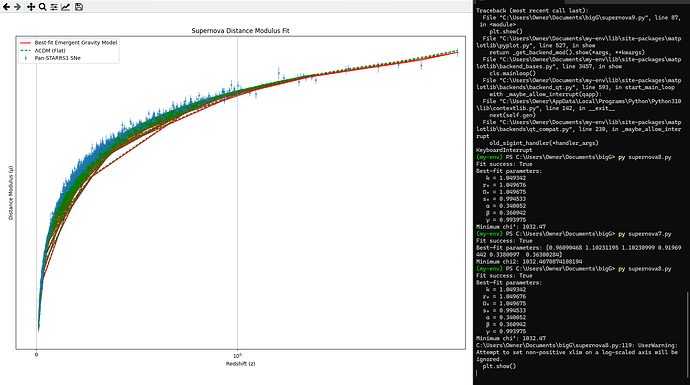Open the Configure subplots sliders tool

pyautogui.click(x=54, y=7)
